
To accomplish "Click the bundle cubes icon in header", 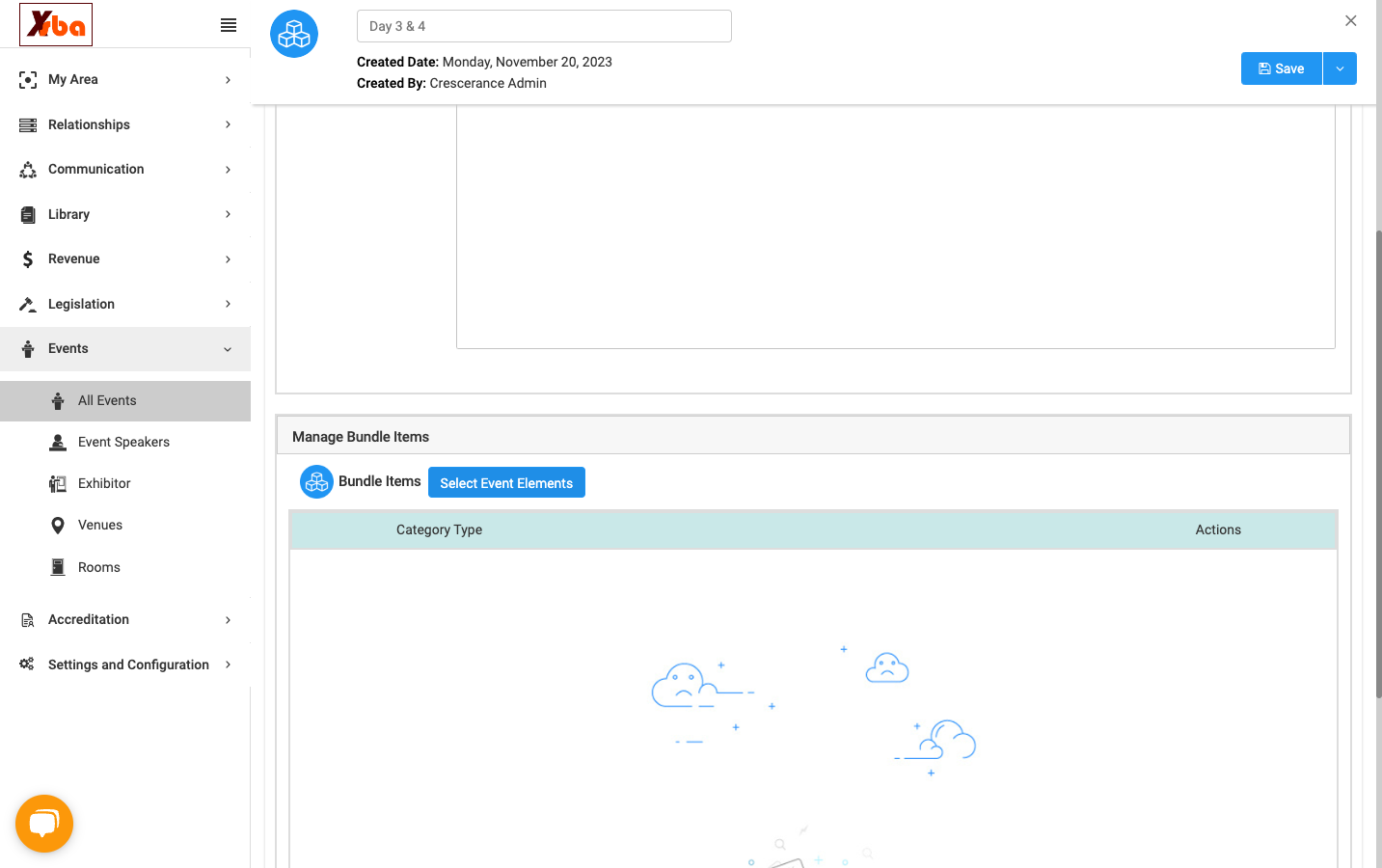I will click(294, 34).
